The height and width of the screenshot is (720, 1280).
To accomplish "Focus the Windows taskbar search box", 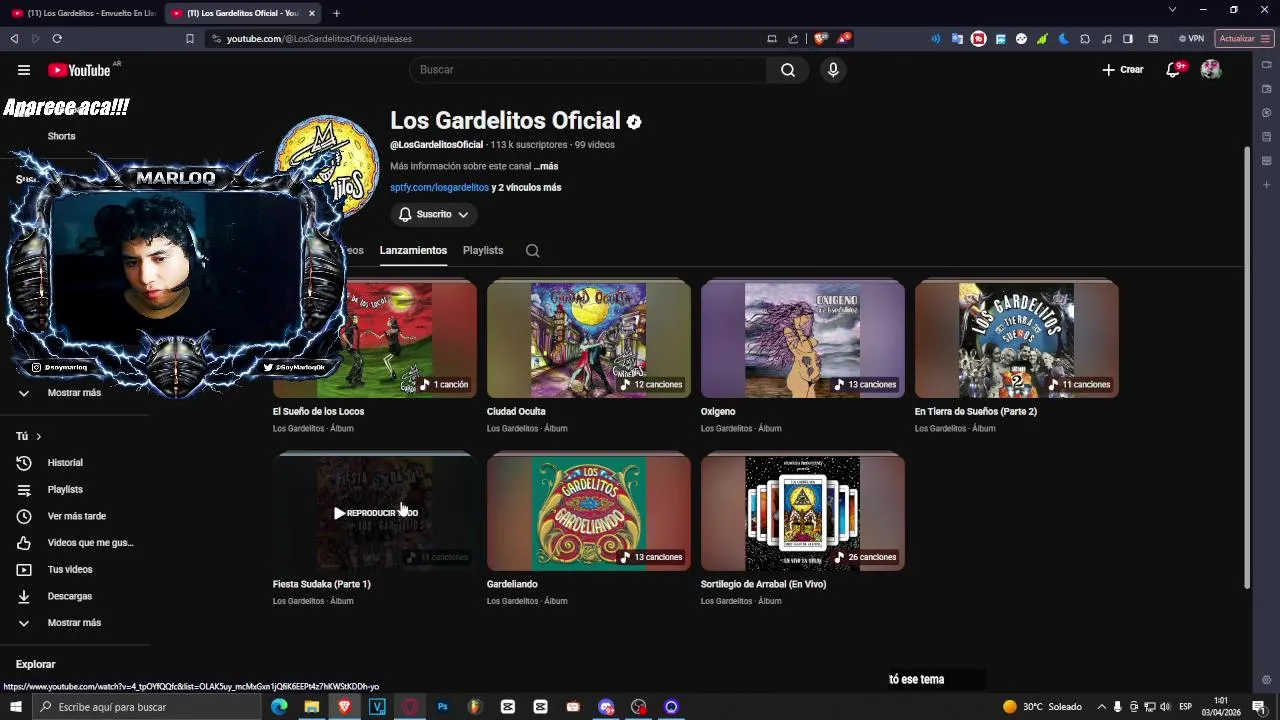I will (147, 707).
